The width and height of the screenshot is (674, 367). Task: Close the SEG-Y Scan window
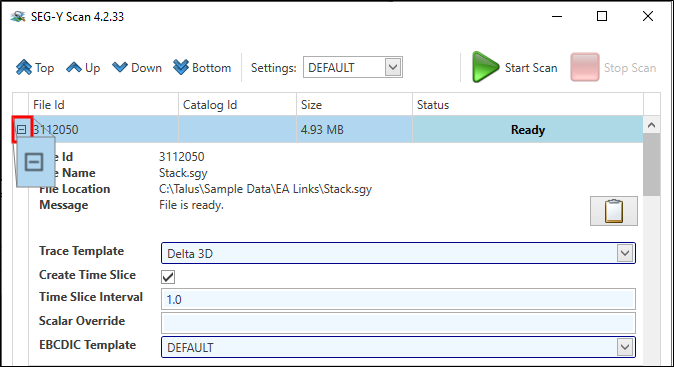[x=648, y=16]
